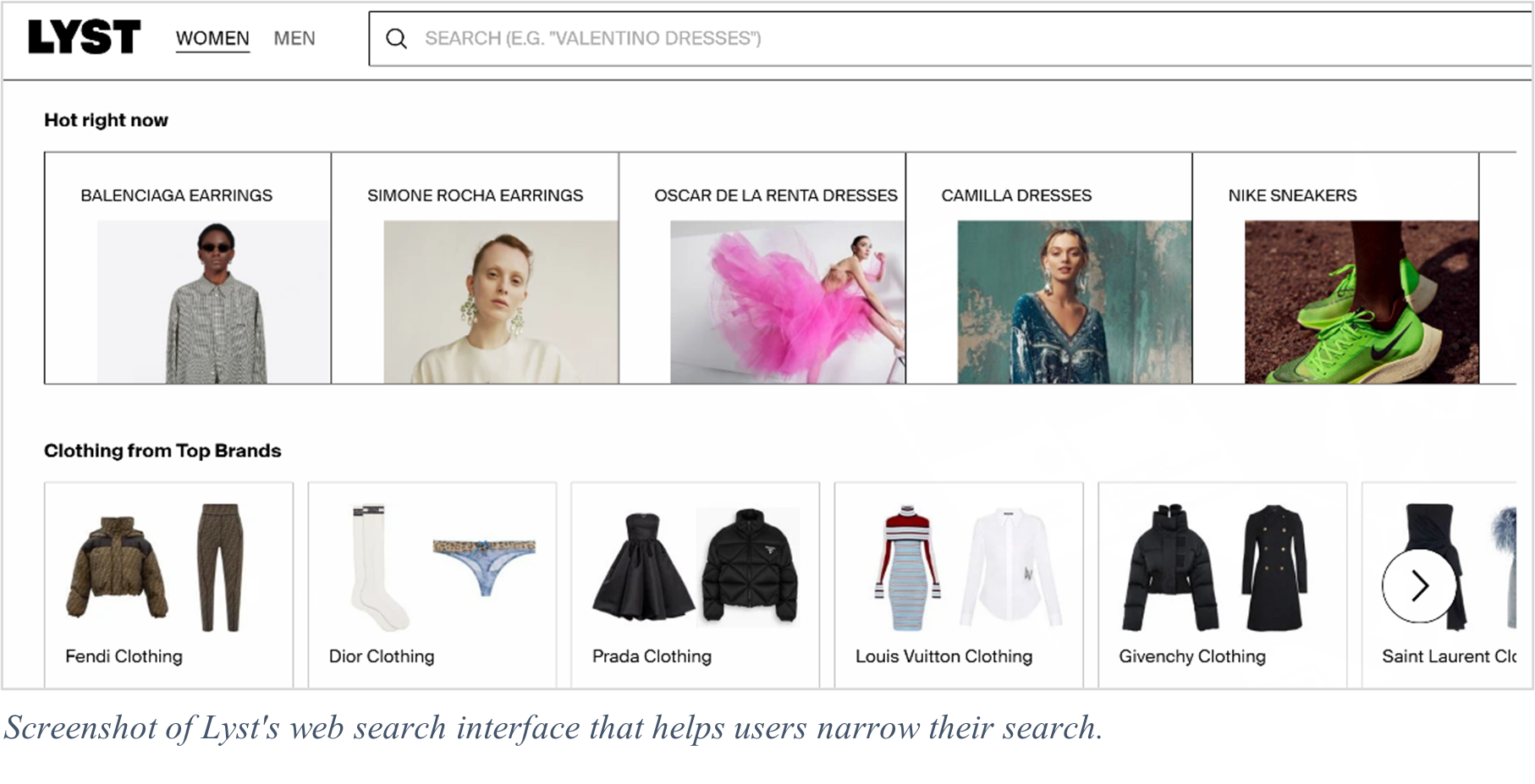Screen dimensions: 1535x784
Task: Click the Dior white socks image
Action: point(379,567)
